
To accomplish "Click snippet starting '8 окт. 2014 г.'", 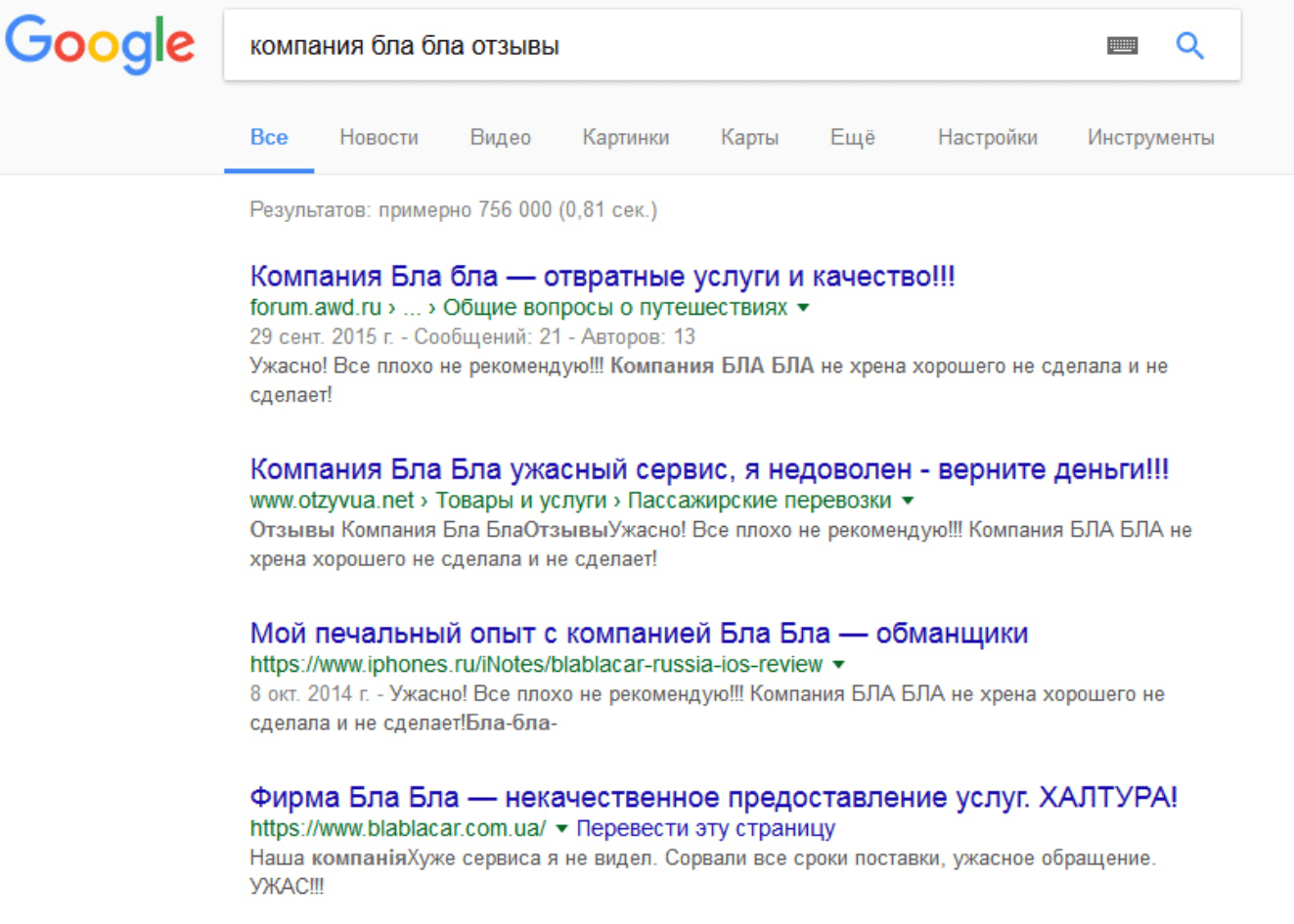I will [x=707, y=709].
